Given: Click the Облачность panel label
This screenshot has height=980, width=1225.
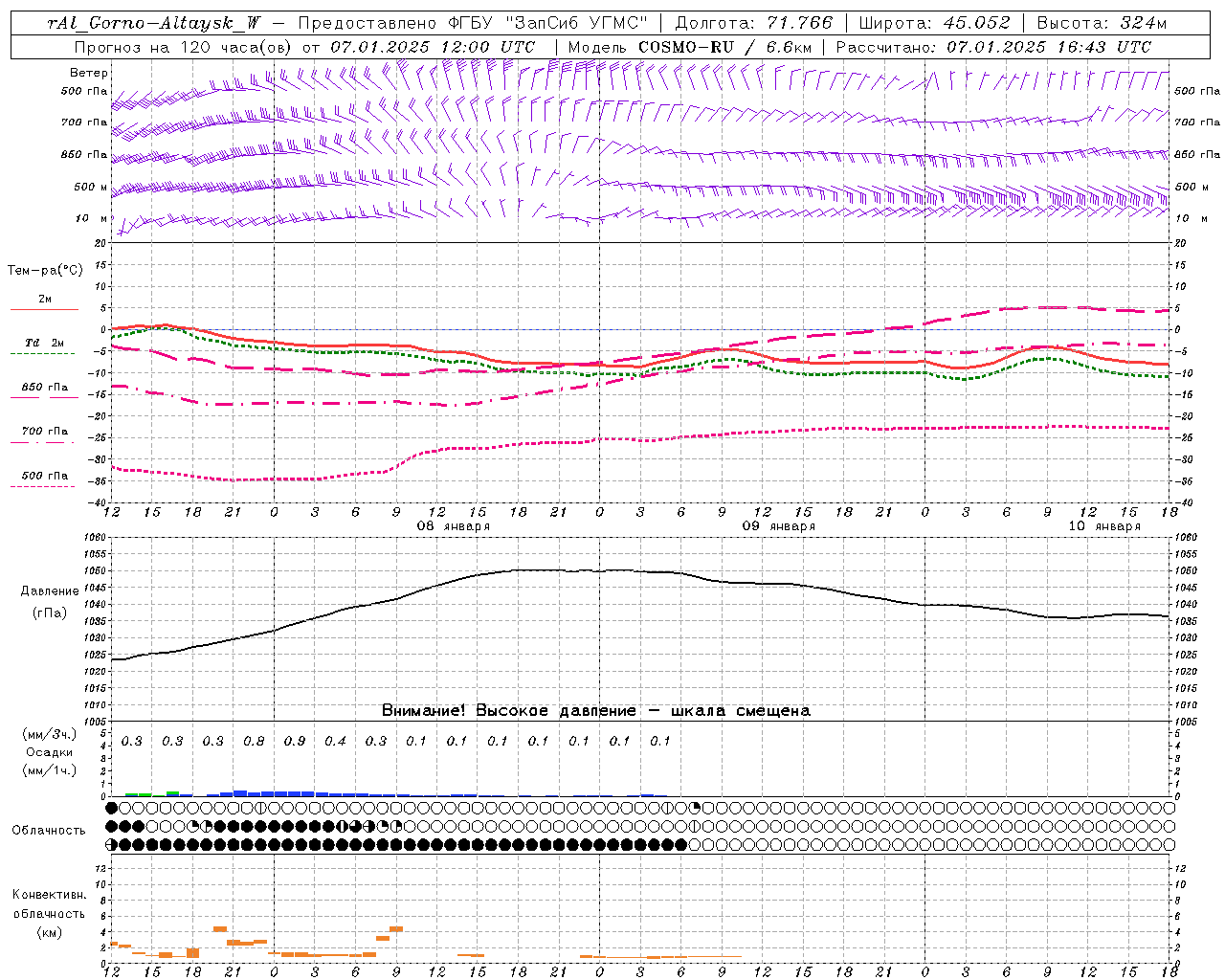Looking at the screenshot, I should click(49, 831).
